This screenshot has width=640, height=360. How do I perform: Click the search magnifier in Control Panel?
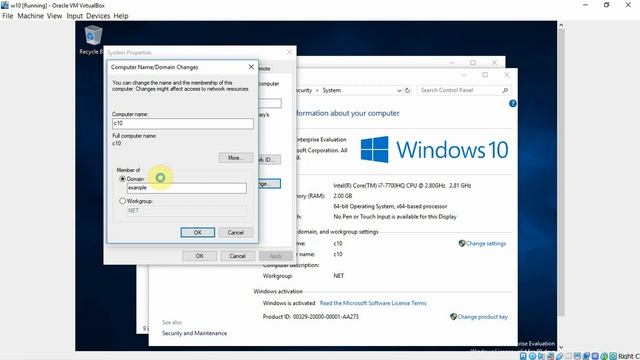coord(505,90)
